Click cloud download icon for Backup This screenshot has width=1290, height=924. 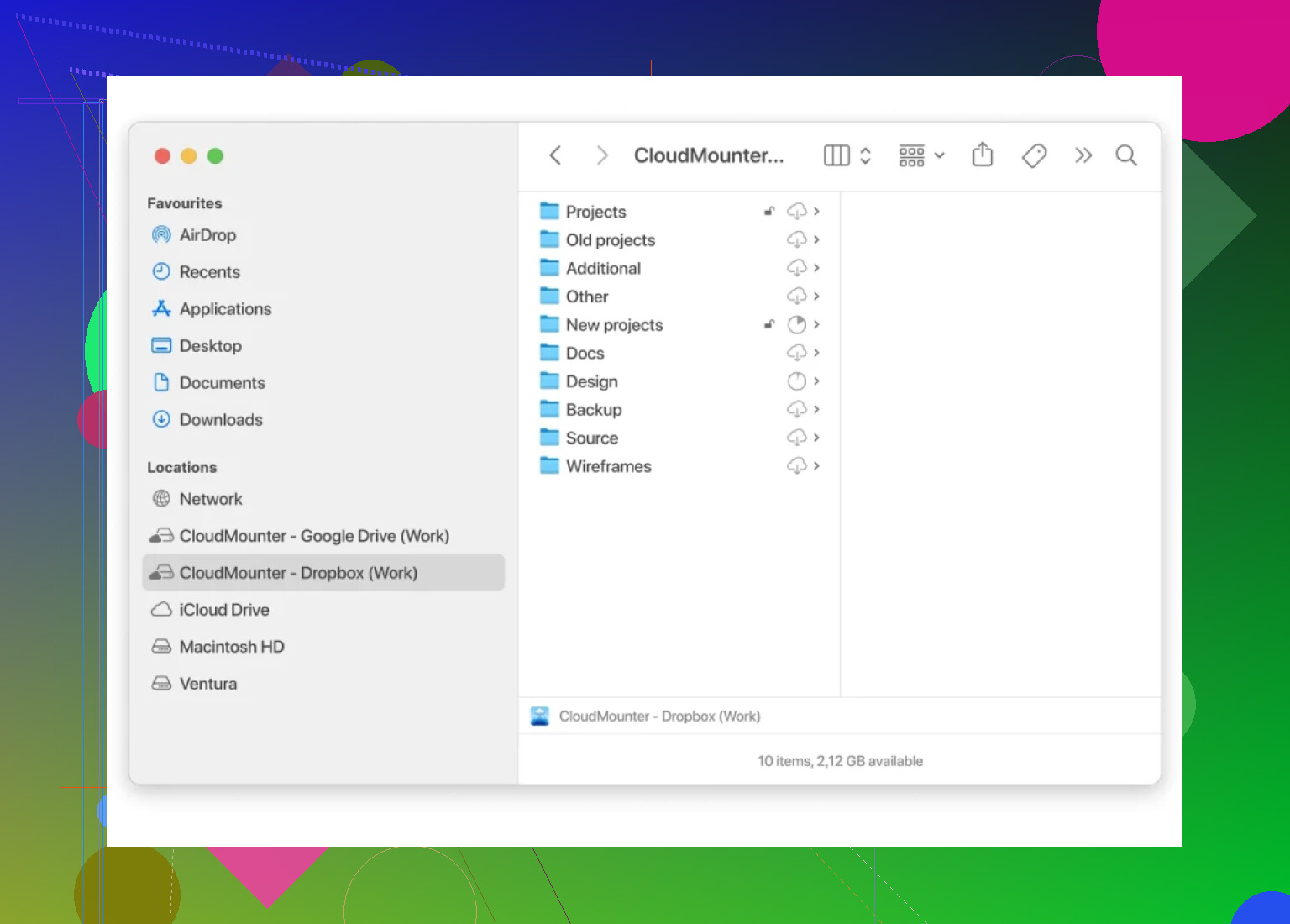point(796,409)
